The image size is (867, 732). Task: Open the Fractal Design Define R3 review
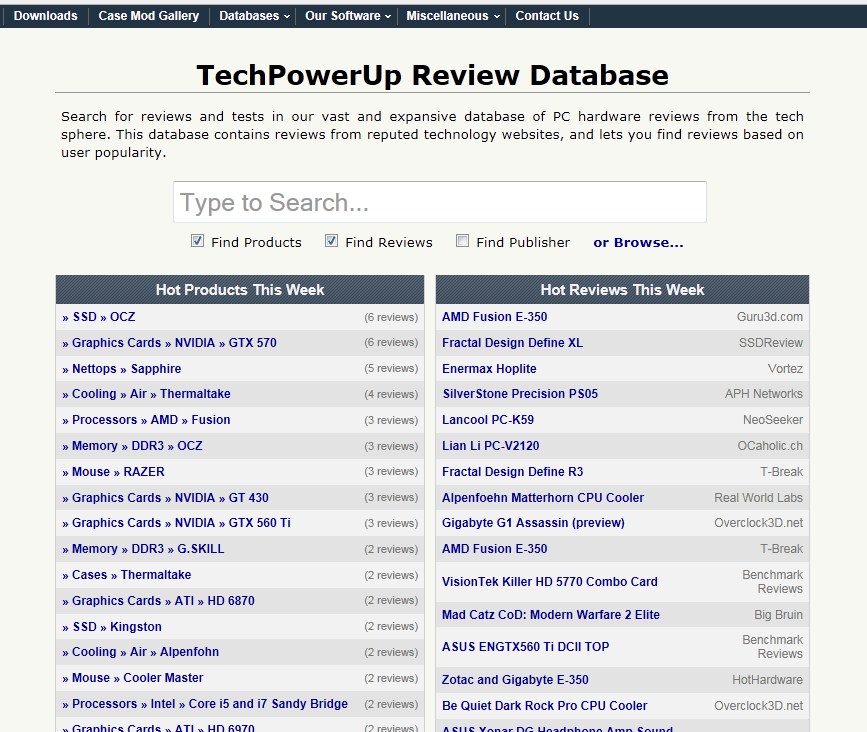pyautogui.click(x=513, y=472)
